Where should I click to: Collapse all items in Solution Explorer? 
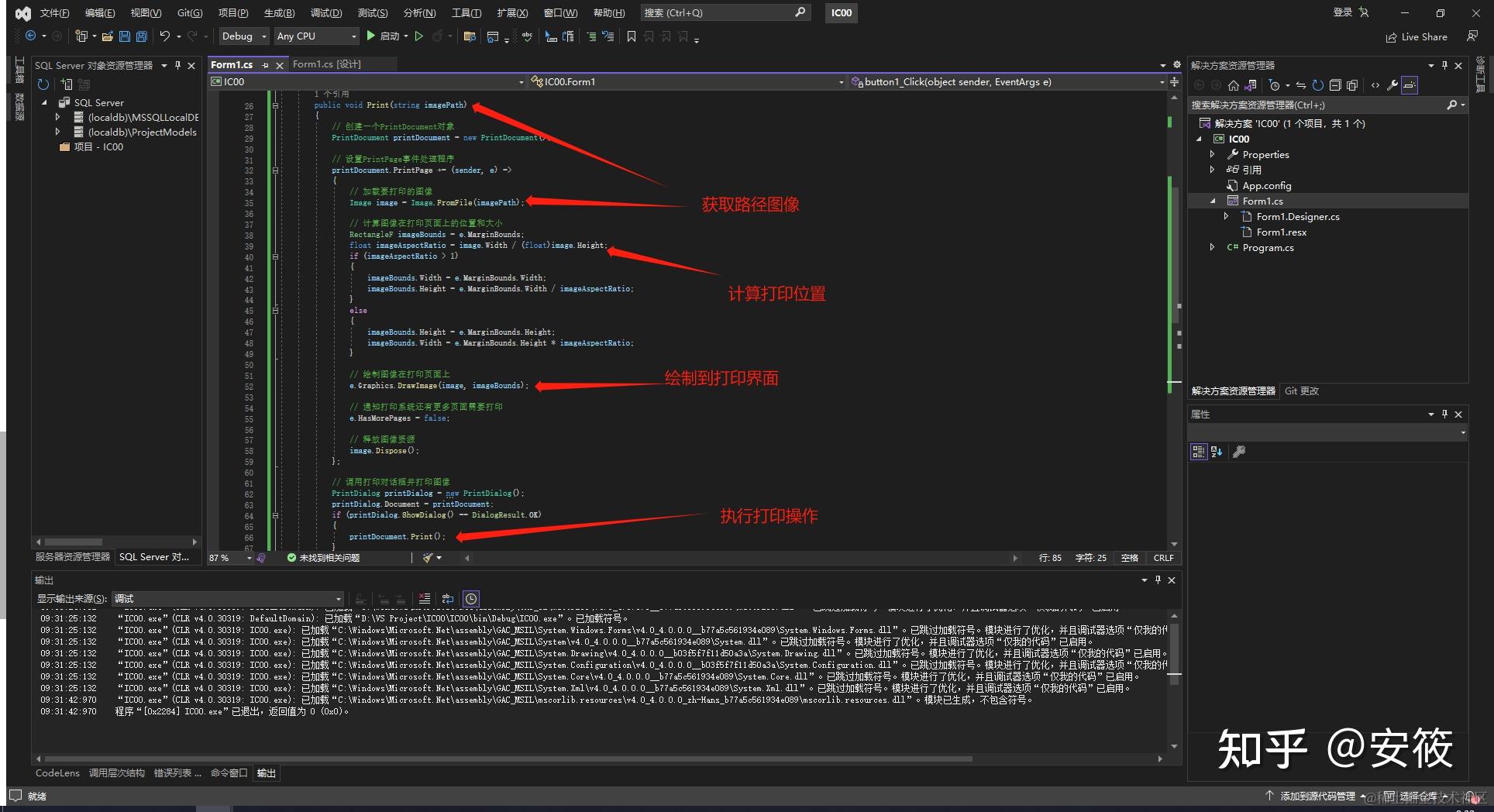tap(1335, 86)
